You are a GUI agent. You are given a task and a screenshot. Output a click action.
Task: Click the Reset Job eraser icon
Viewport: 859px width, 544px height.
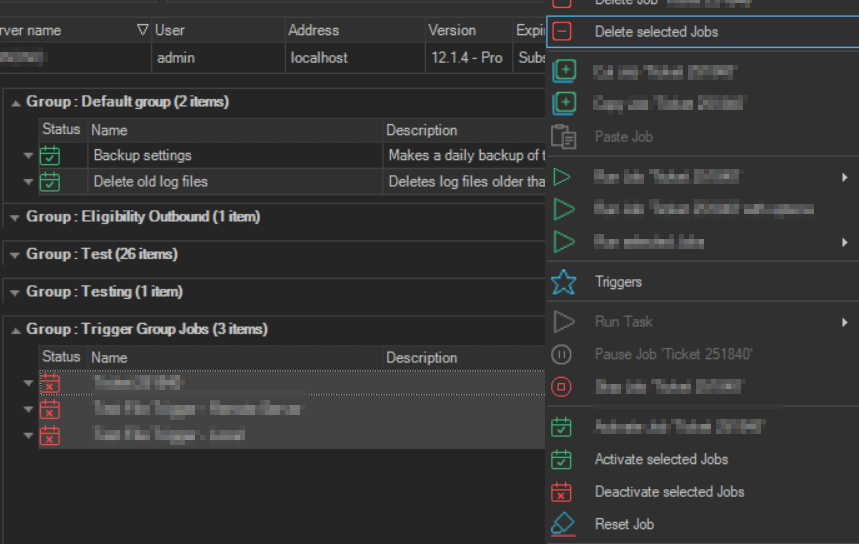[x=564, y=524]
